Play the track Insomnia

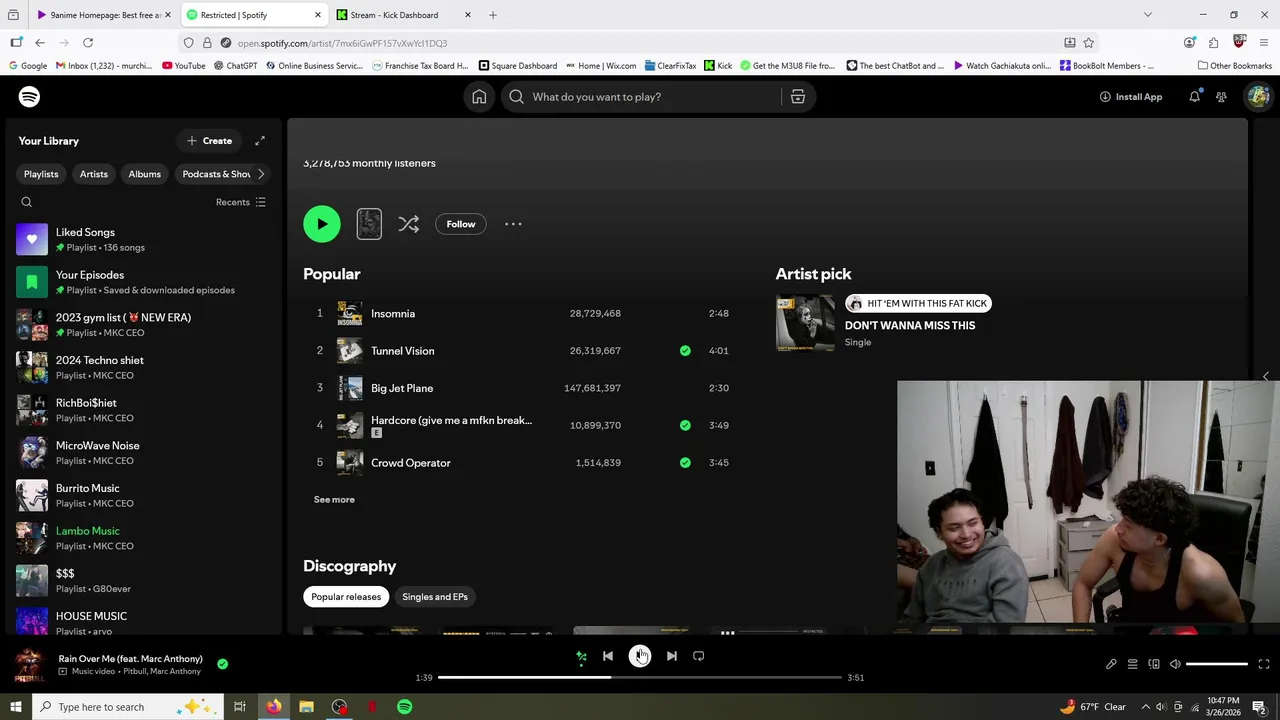393,314
